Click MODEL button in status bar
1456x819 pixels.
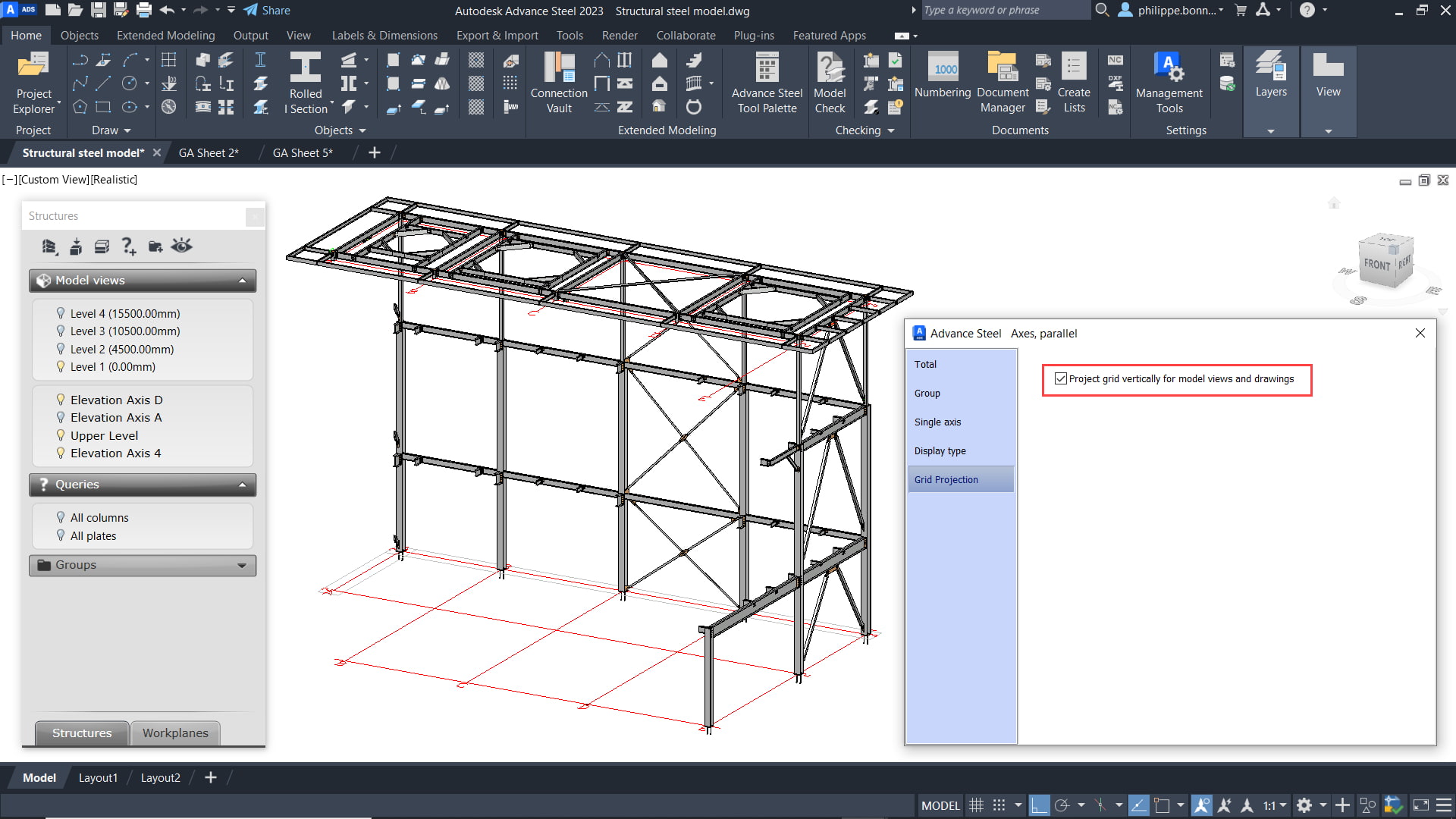940,805
